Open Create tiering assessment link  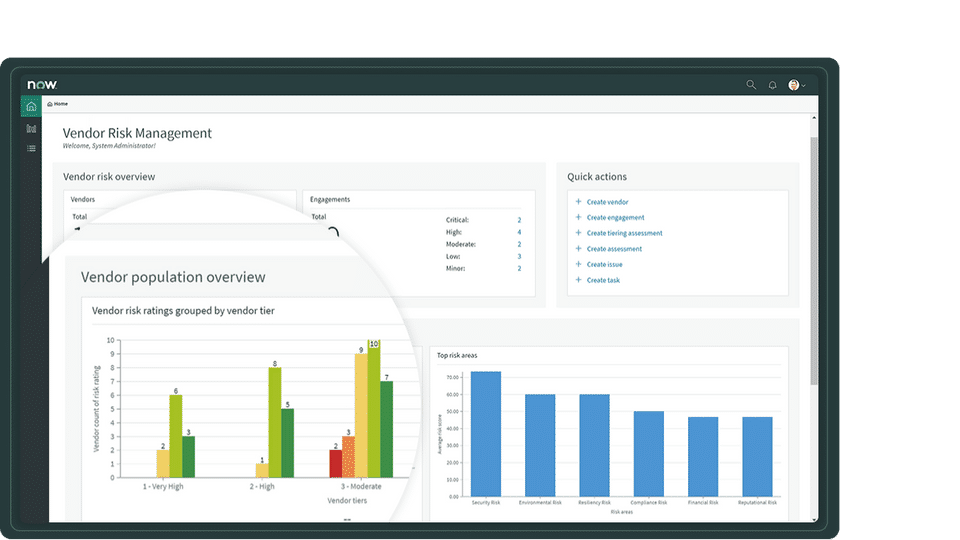pos(624,233)
